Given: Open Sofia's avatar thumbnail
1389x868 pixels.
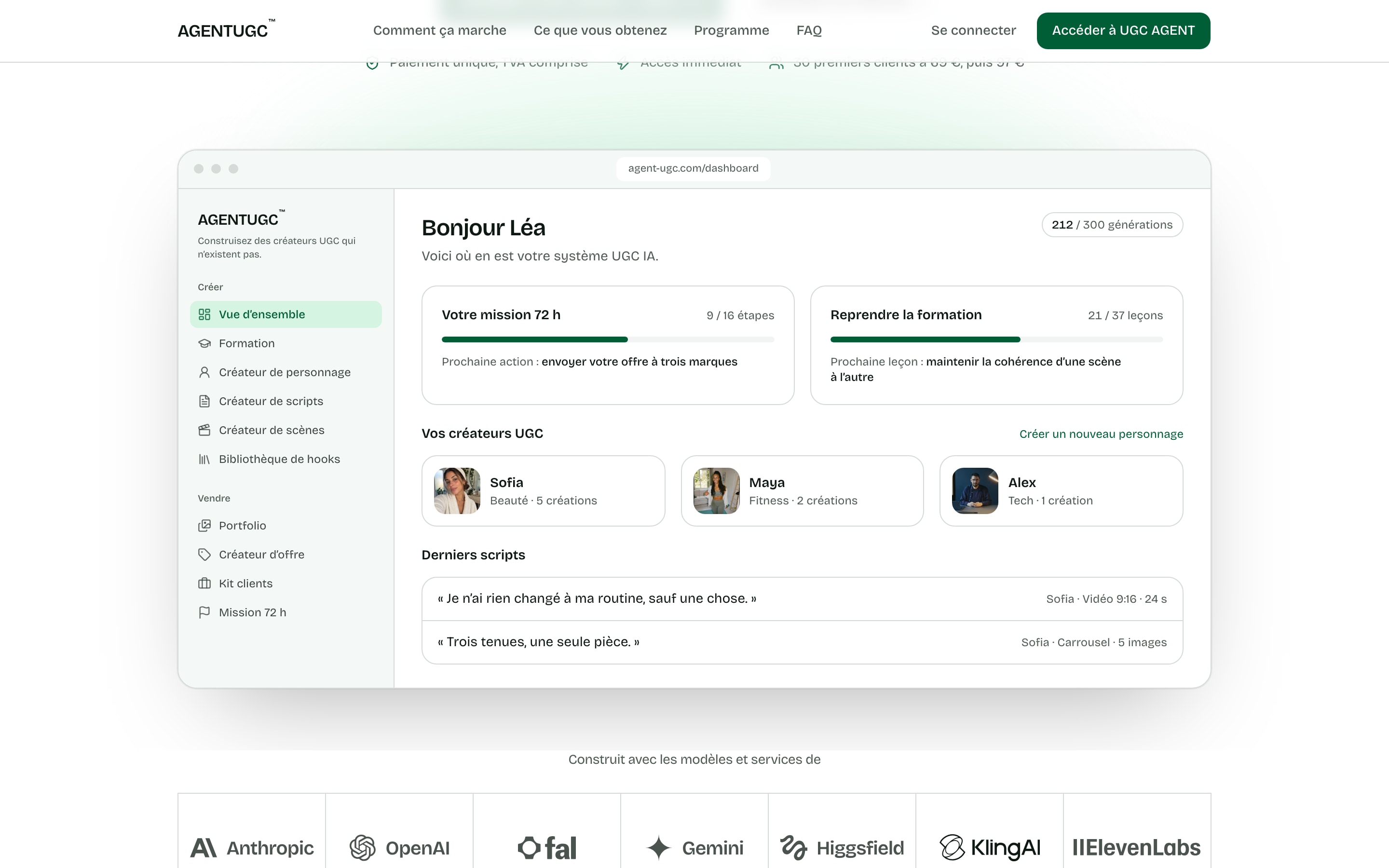Looking at the screenshot, I should 457,491.
